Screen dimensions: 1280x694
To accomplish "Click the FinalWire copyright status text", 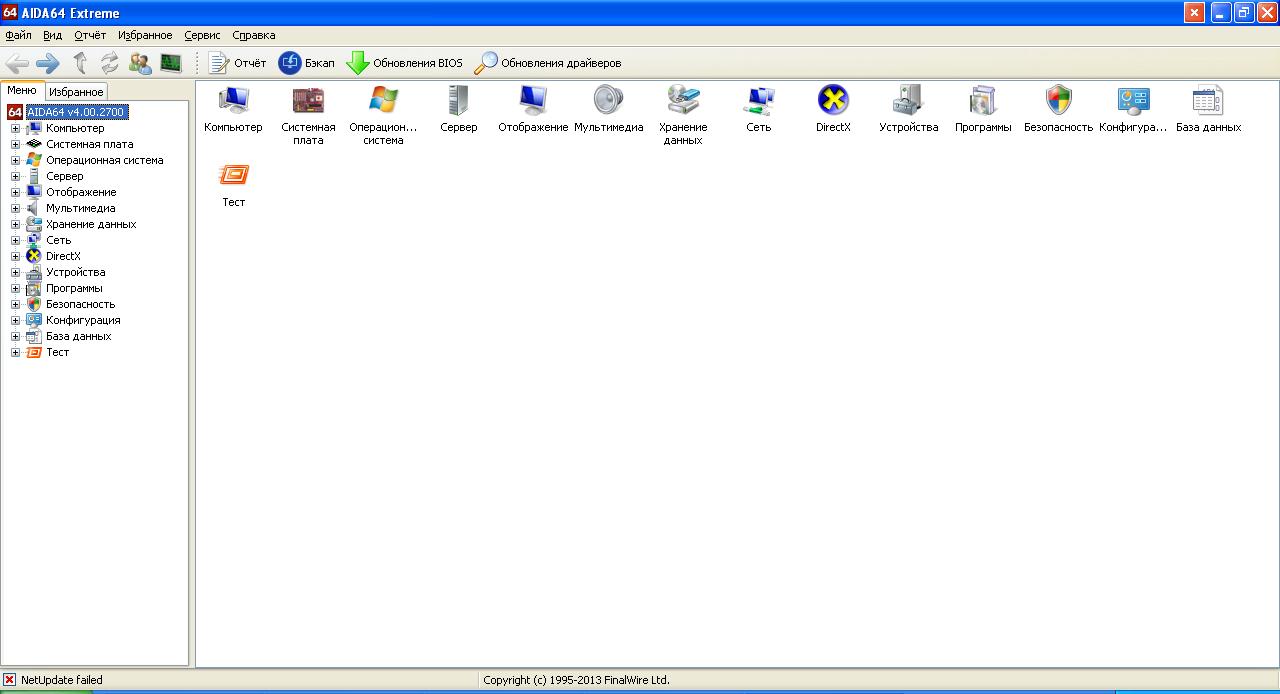I will point(576,680).
